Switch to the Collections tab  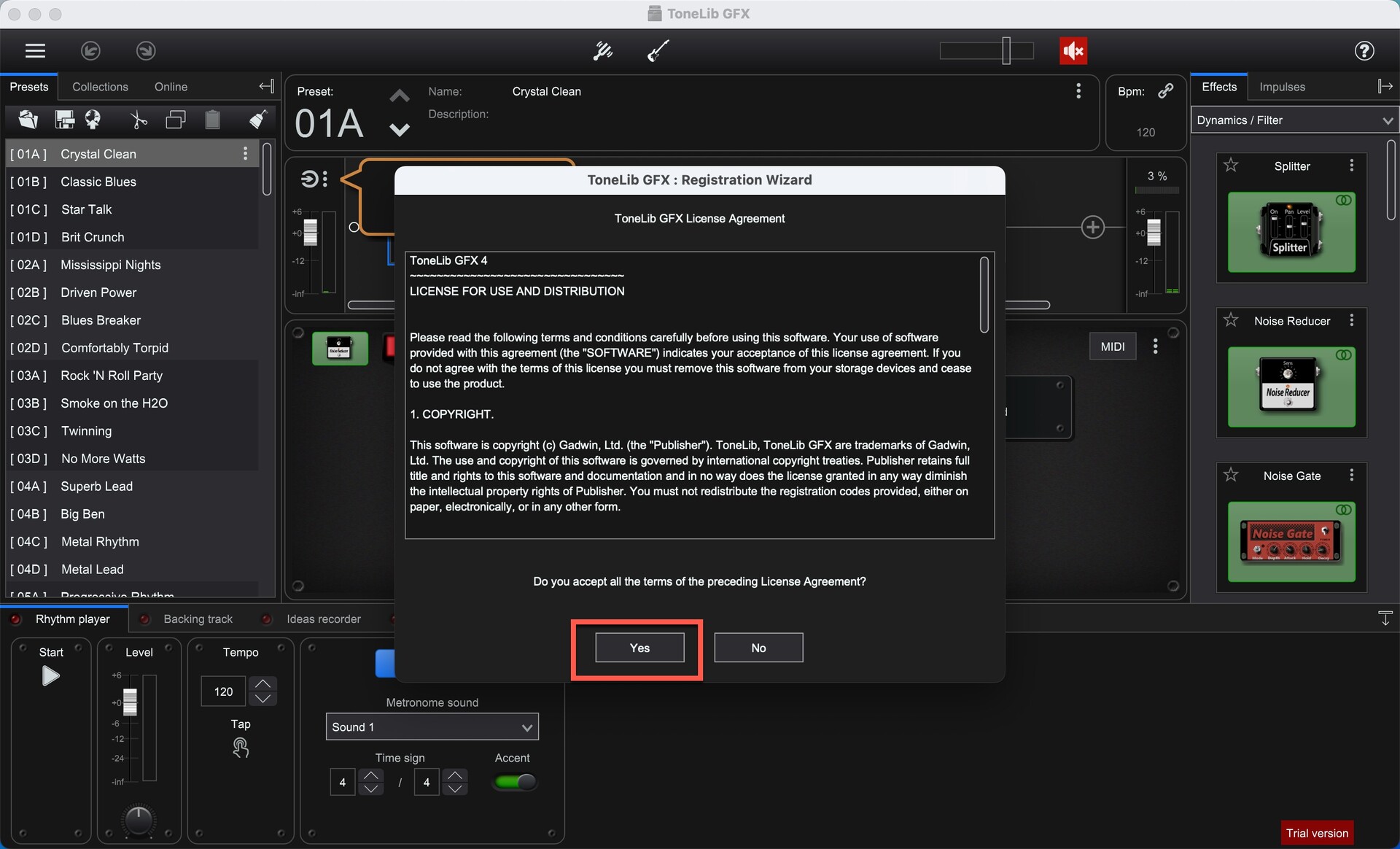point(100,87)
